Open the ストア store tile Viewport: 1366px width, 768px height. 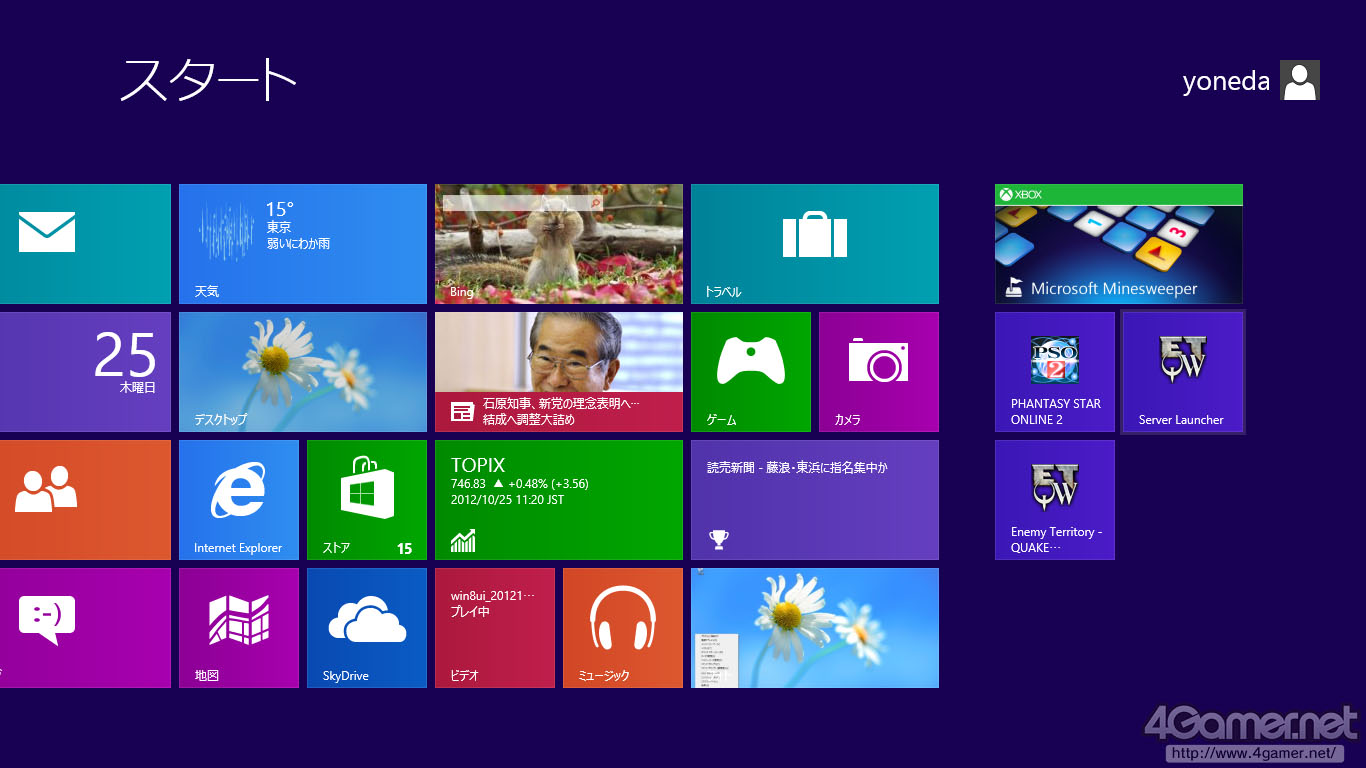pyautogui.click(x=367, y=500)
